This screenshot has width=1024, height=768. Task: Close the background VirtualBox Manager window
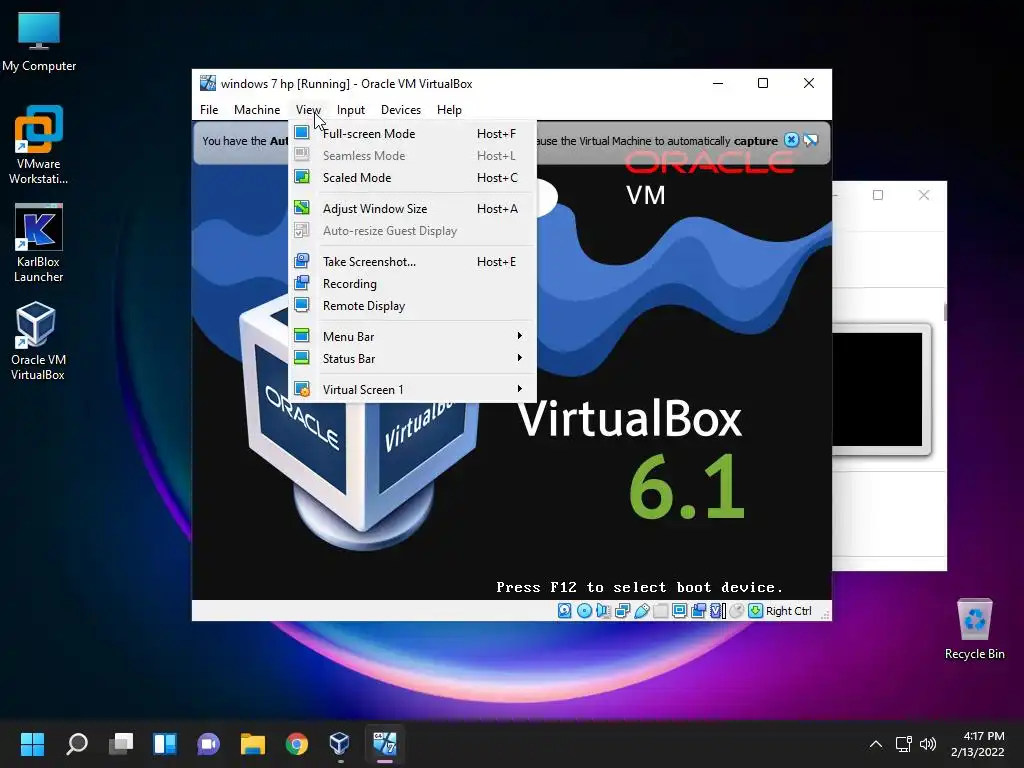[923, 195]
